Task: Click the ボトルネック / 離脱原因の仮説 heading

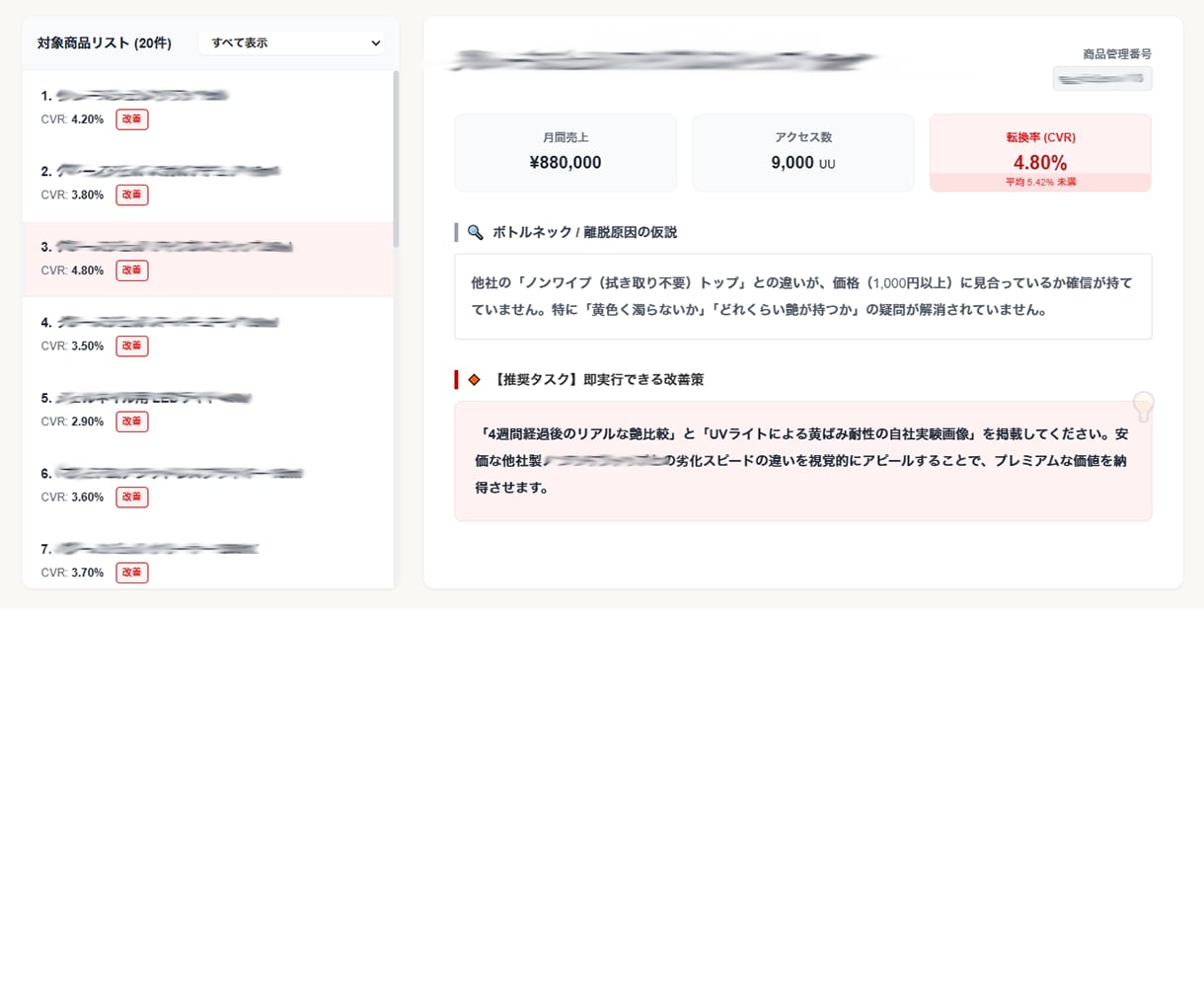Action: click(x=584, y=233)
